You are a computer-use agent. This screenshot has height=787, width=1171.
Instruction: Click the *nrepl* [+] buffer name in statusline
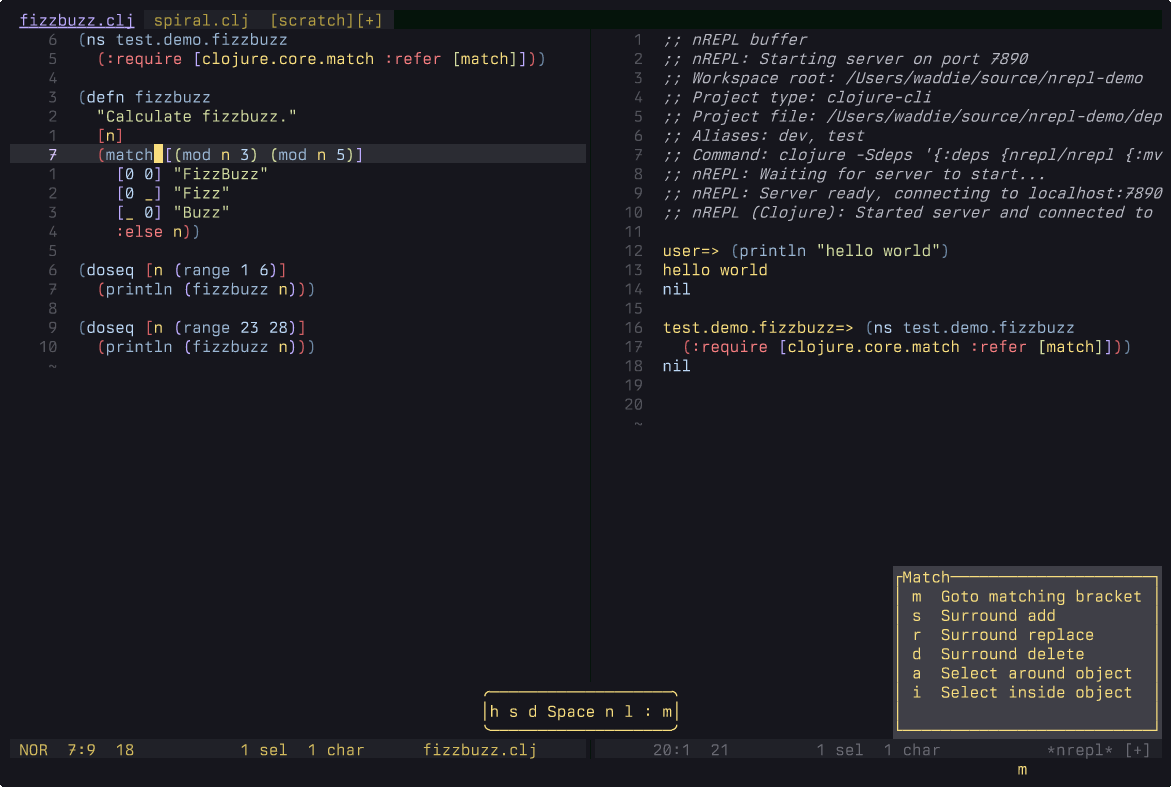click(x=1099, y=750)
